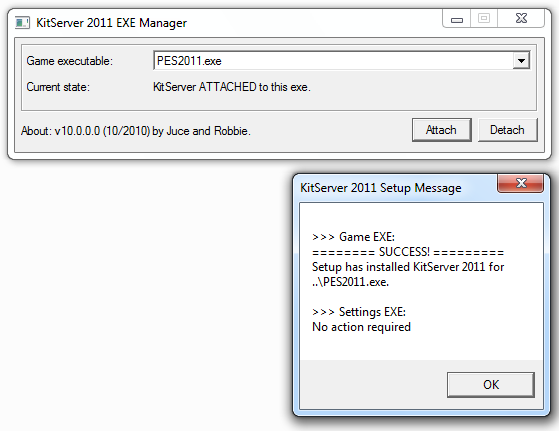Close the KitServer 2011 EXE Manager window
The image size is (559, 431).
(521, 19)
